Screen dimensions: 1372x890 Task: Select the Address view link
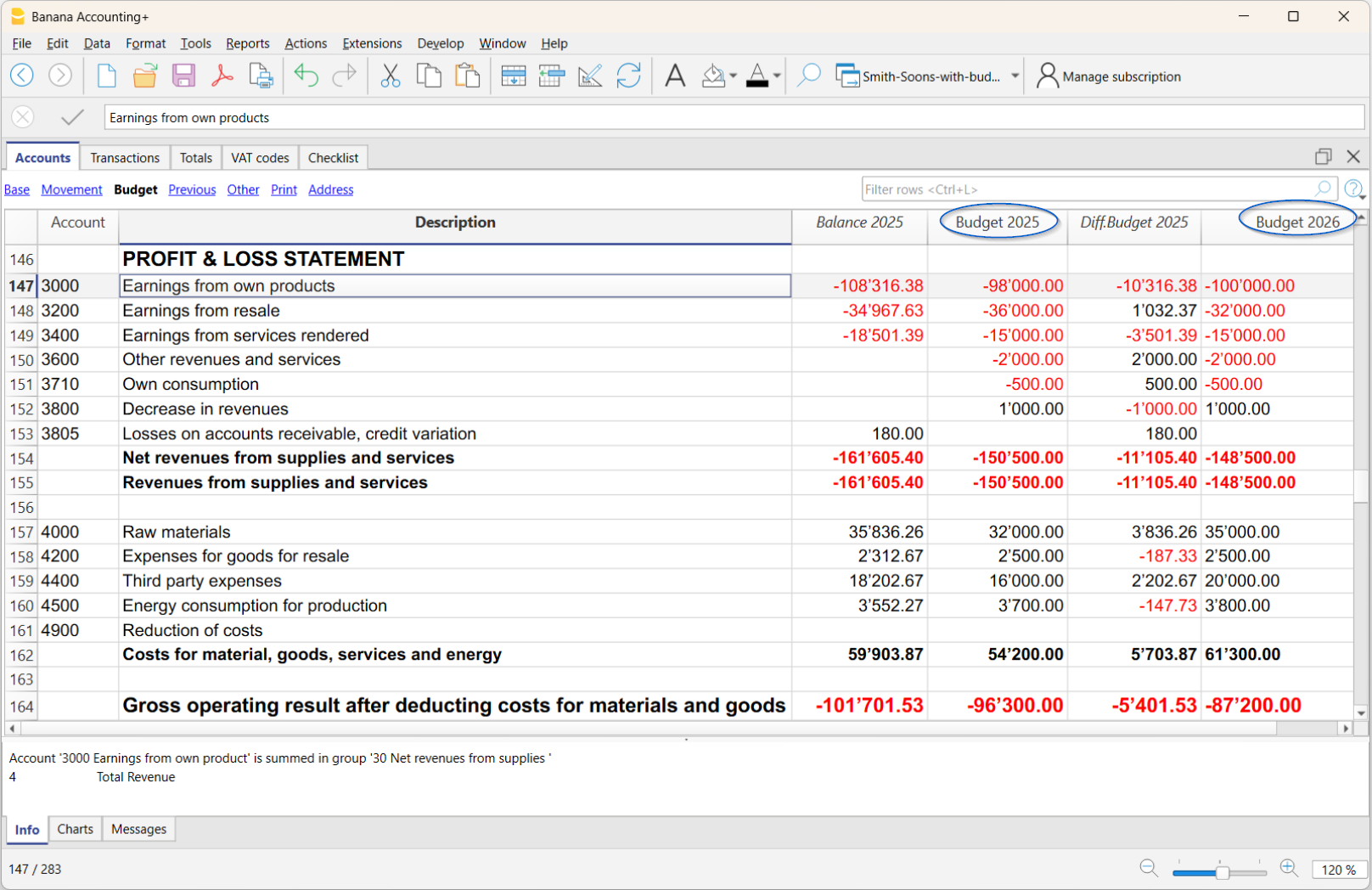(x=330, y=189)
